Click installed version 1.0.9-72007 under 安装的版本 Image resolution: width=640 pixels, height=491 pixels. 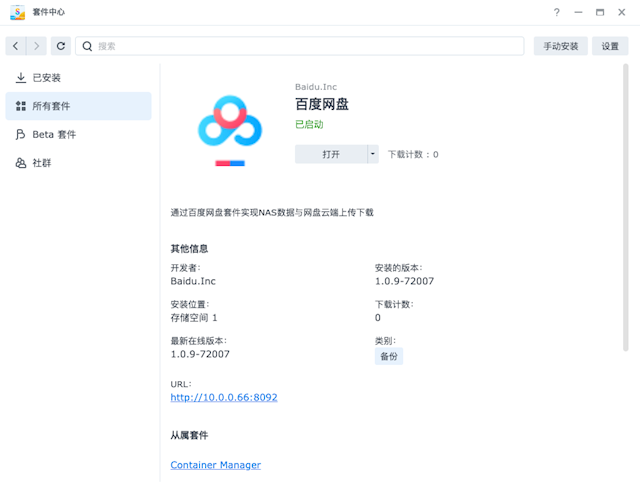point(404,281)
